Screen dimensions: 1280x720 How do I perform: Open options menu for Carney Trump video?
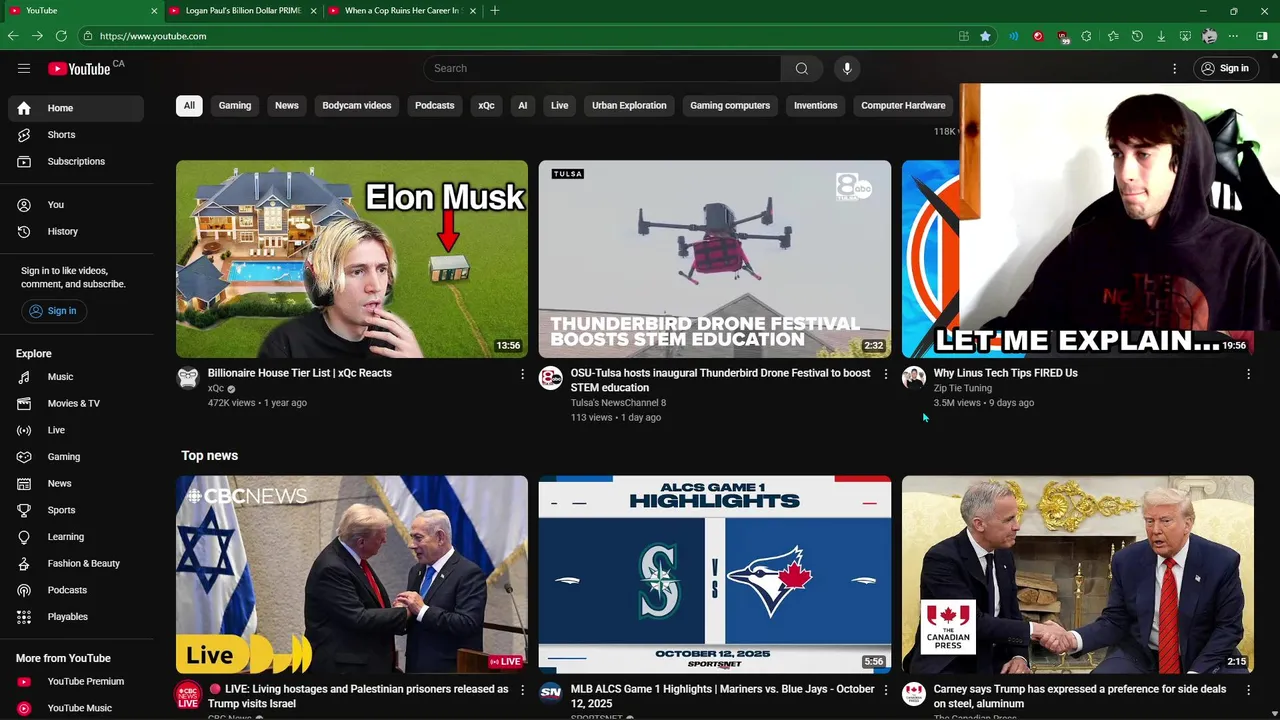point(1248,690)
